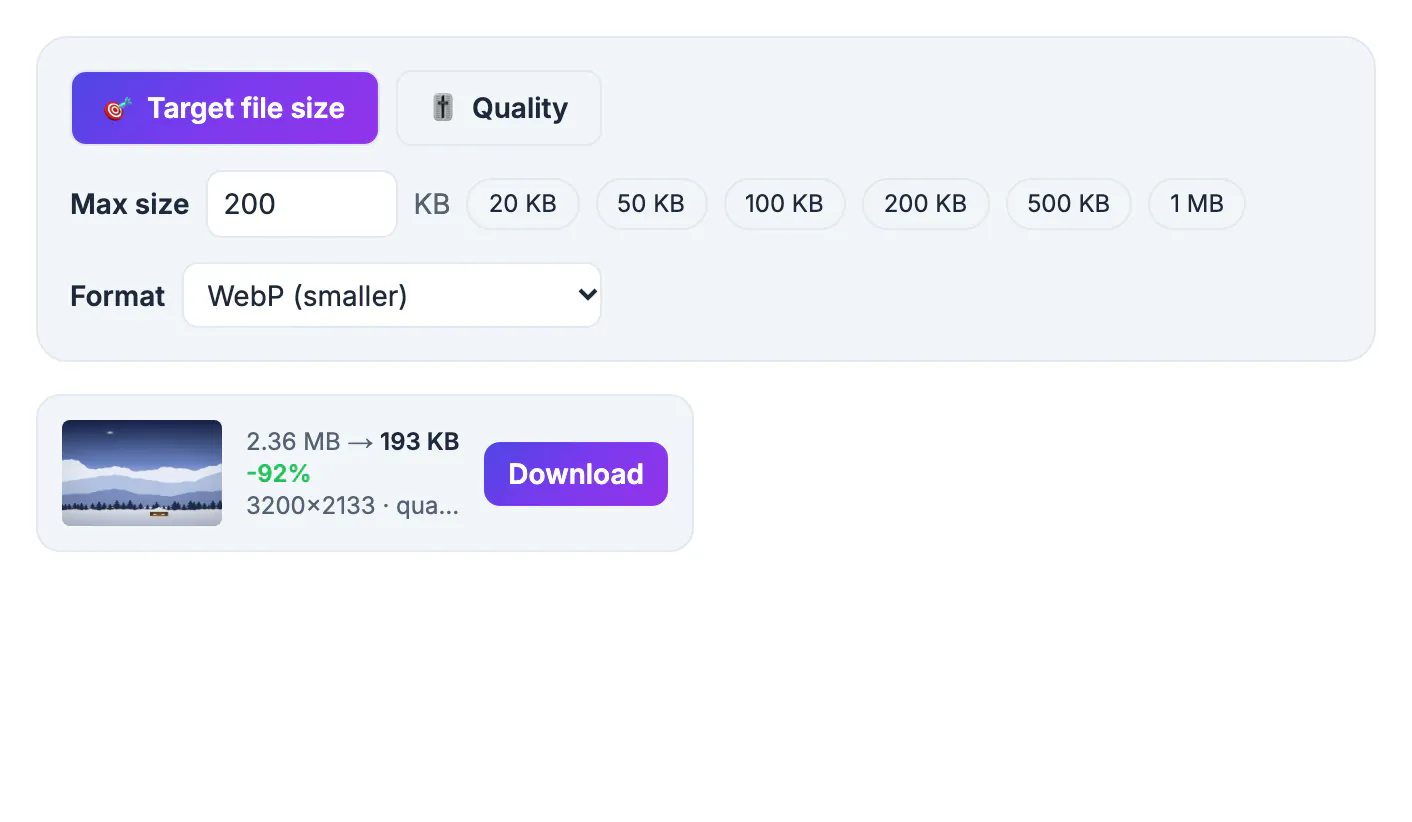The image size is (1412, 822).
Task: Click the -92% reduction label
Action: 279,473
